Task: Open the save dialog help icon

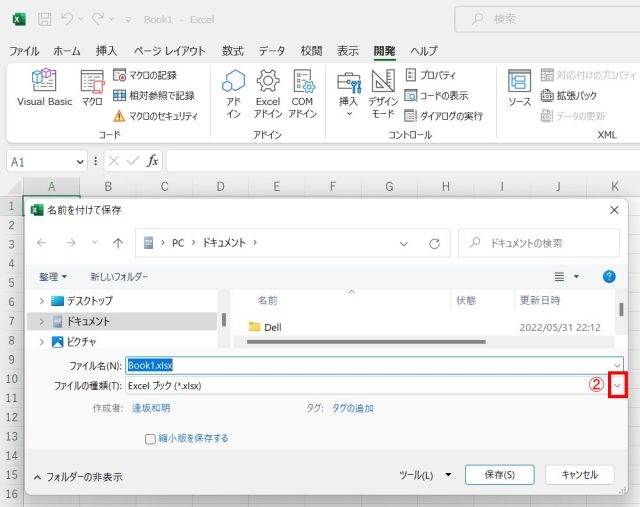Action: (609, 276)
